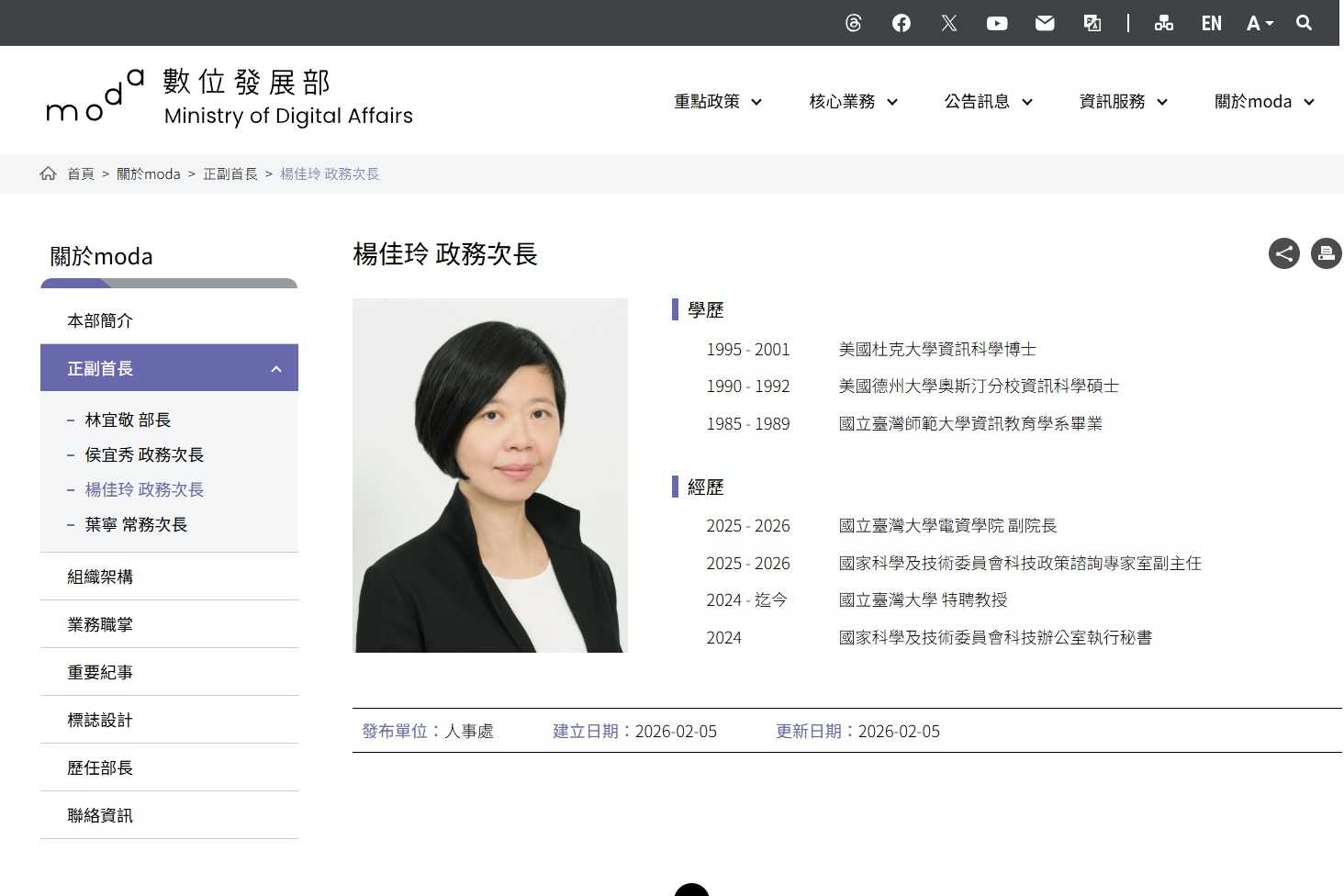Screen dimensions: 1344x896
Task: Go to 組織架構 sidebar page
Action: pos(100,577)
